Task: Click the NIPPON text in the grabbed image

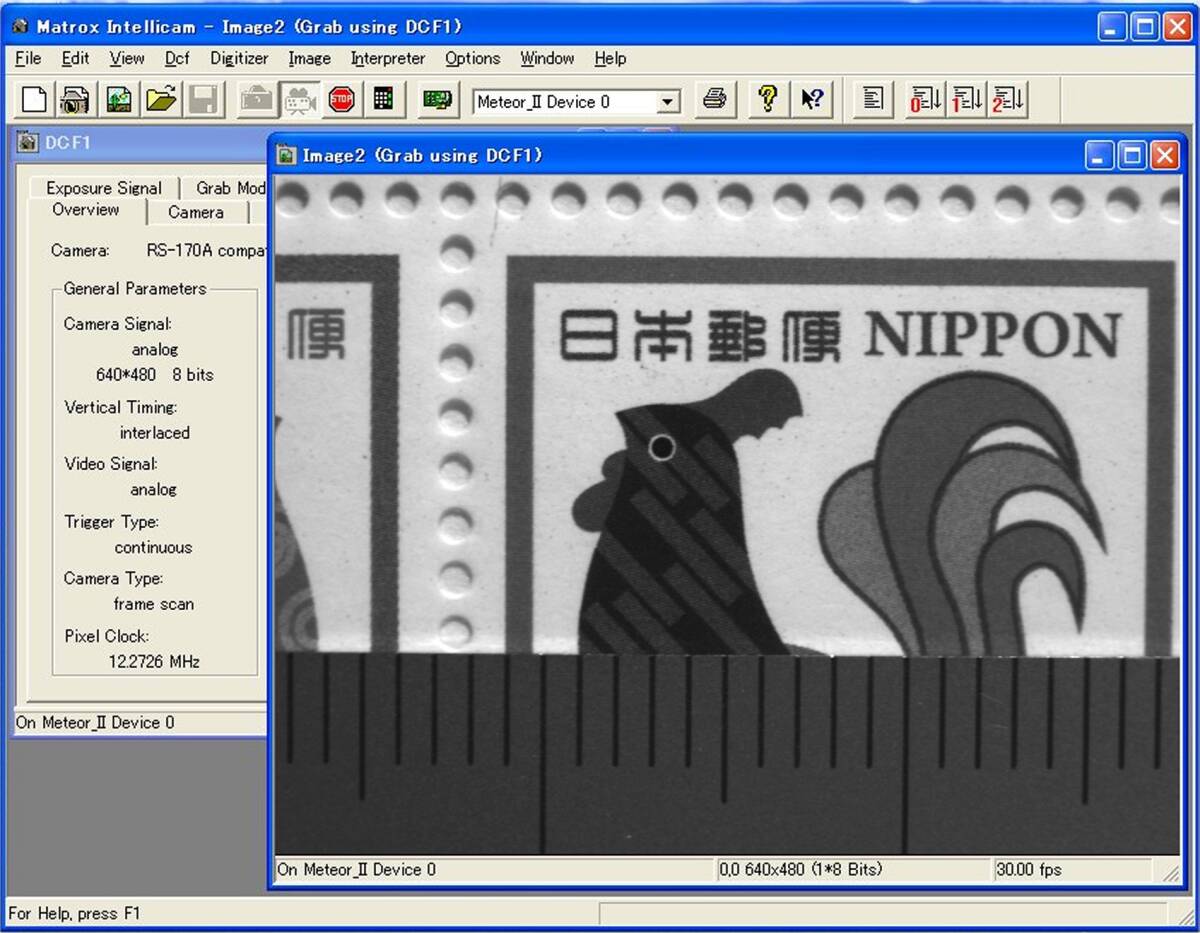Action: (x=992, y=335)
